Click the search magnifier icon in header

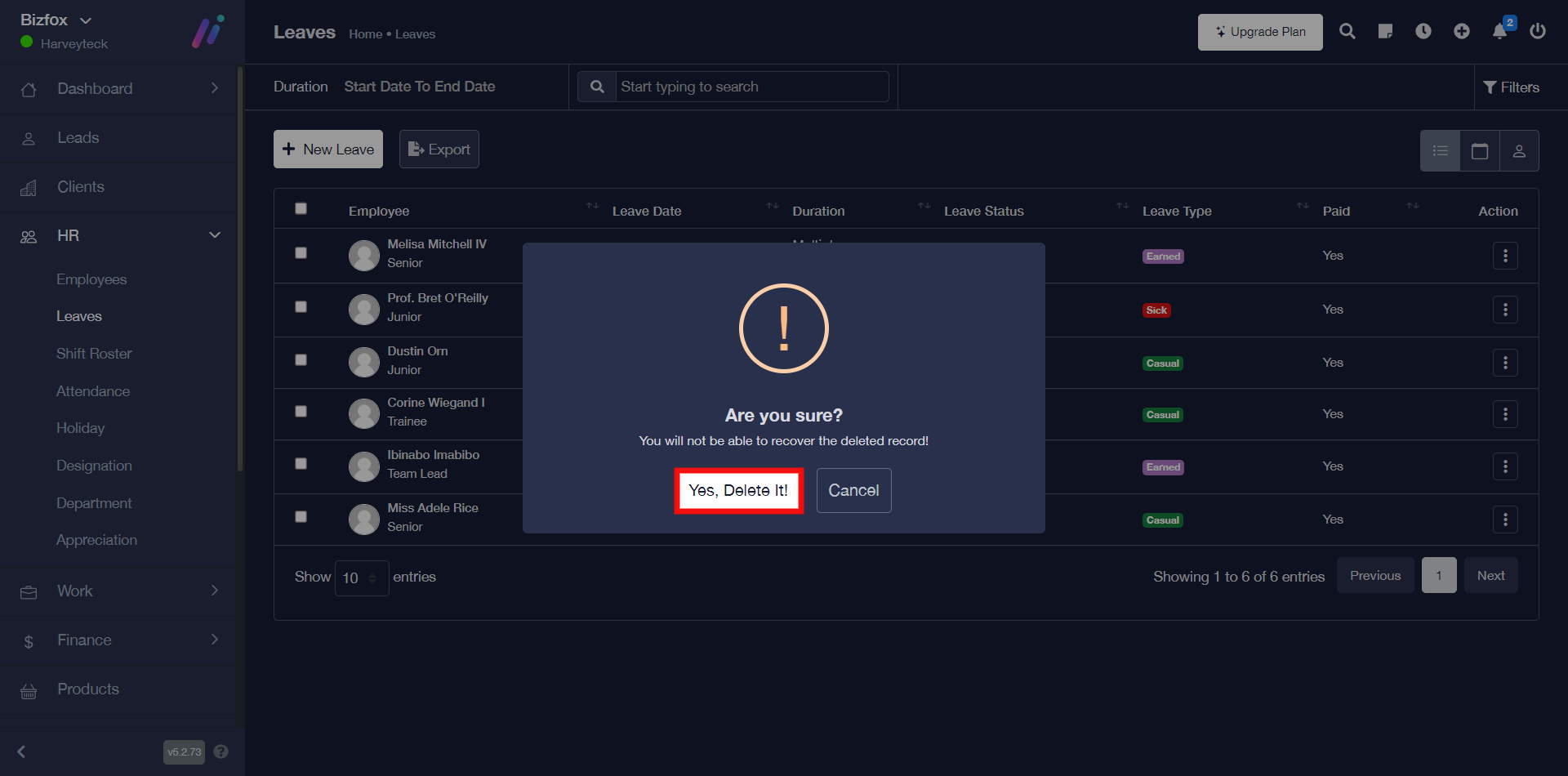pyautogui.click(x=1347, y=32)
